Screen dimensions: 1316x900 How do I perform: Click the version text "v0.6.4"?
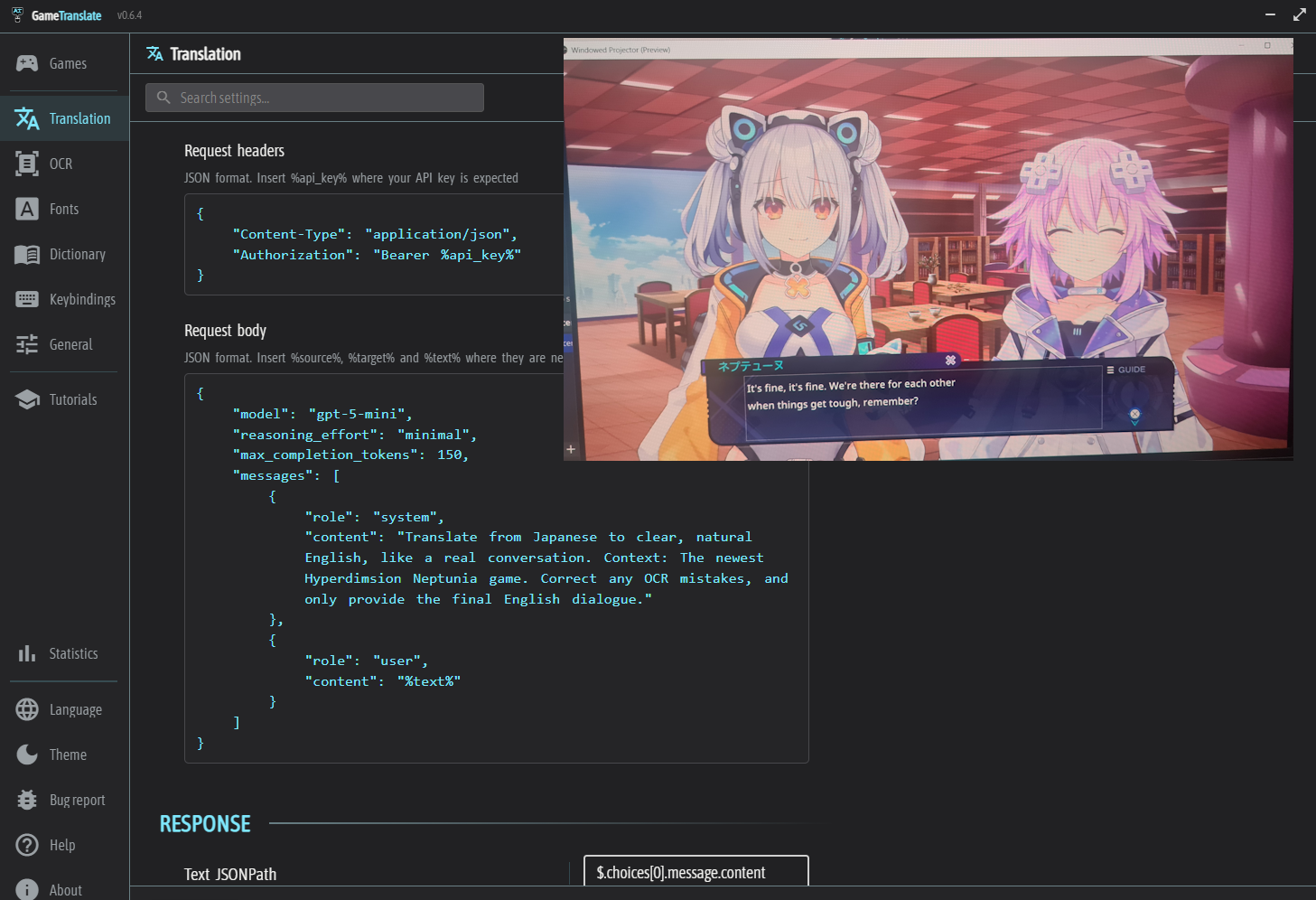[129, 15]
